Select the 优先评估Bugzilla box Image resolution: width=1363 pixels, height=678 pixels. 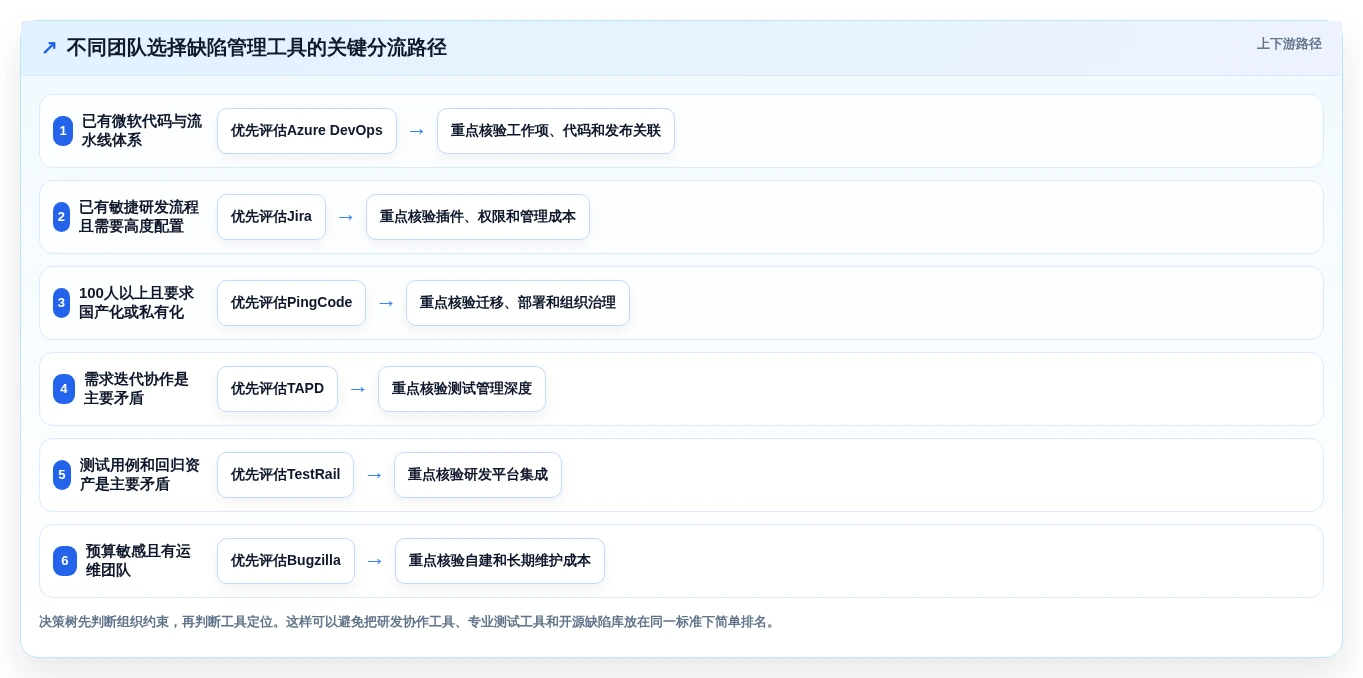coord(286,561)
